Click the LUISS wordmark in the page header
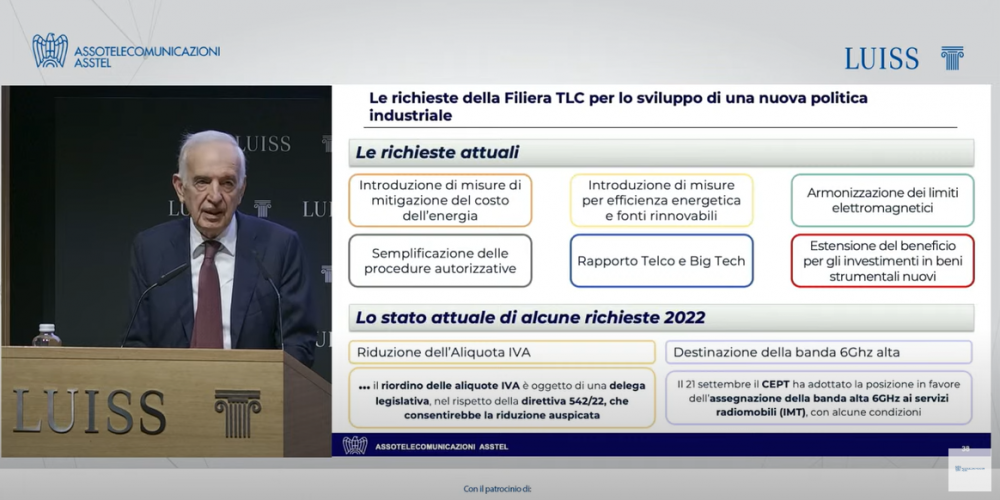The image size is (1000, 500). pyautogui.click(x=881, y=59)
